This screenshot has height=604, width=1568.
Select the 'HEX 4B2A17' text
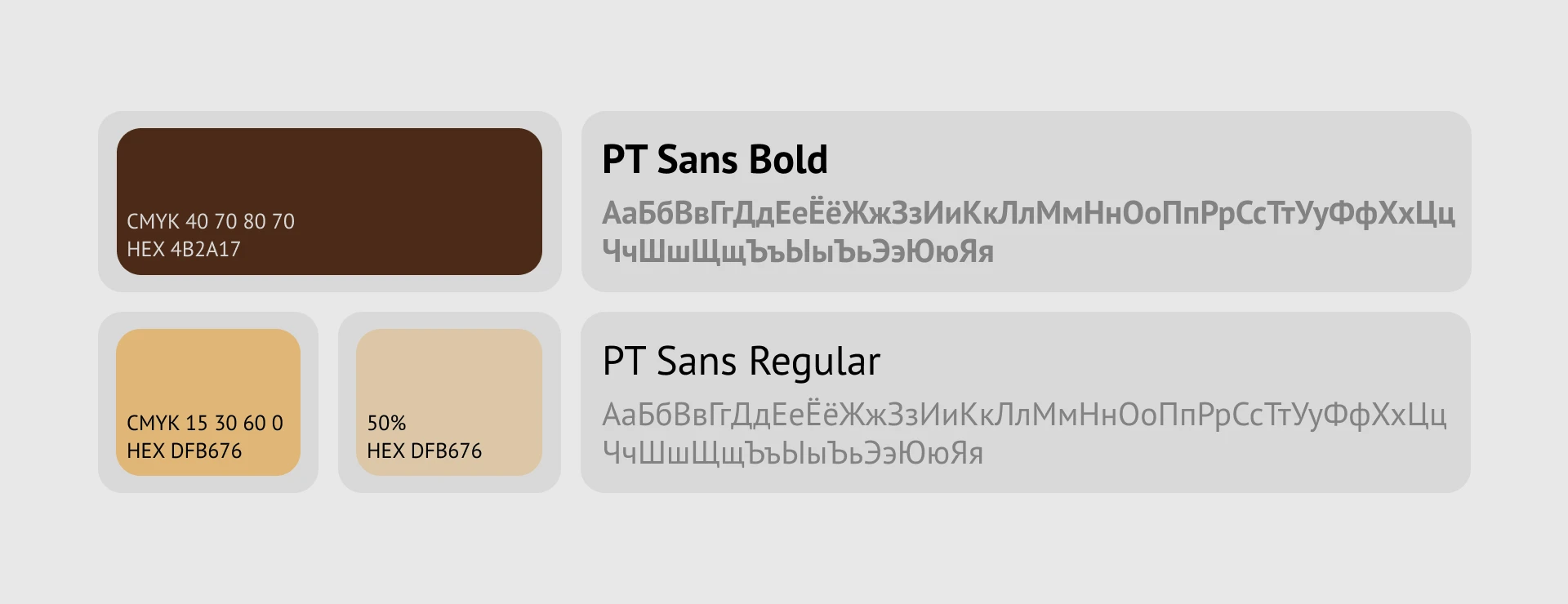coord(184,249)
